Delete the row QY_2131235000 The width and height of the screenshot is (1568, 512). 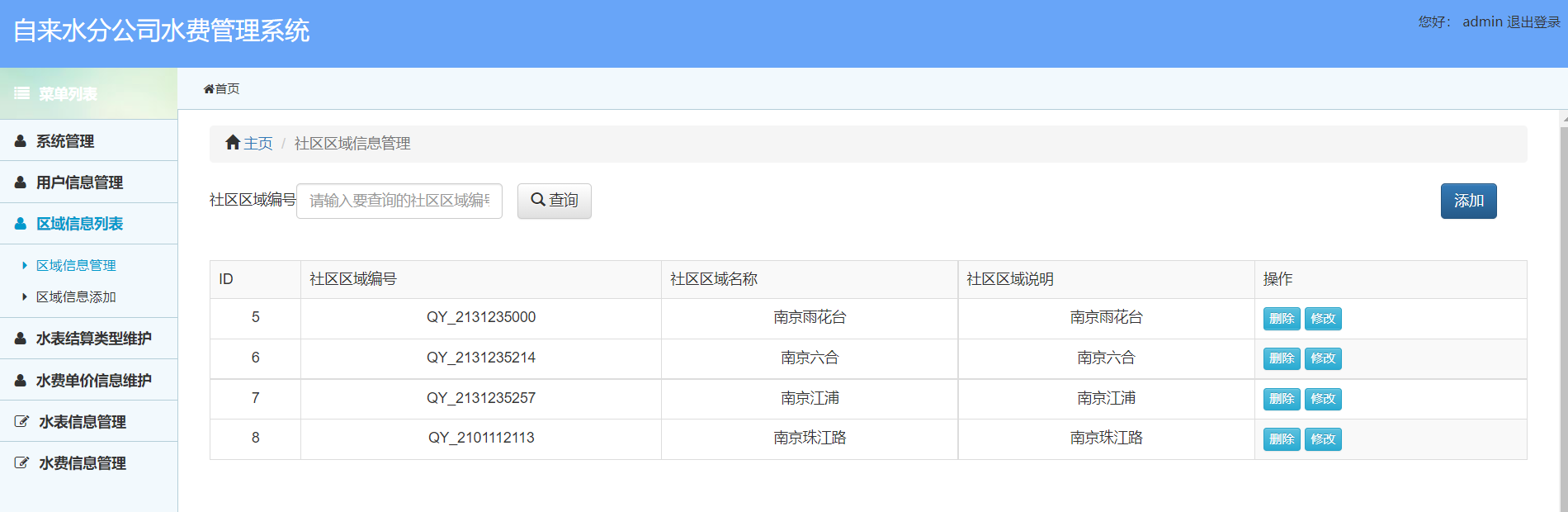tap(1282, 319)
